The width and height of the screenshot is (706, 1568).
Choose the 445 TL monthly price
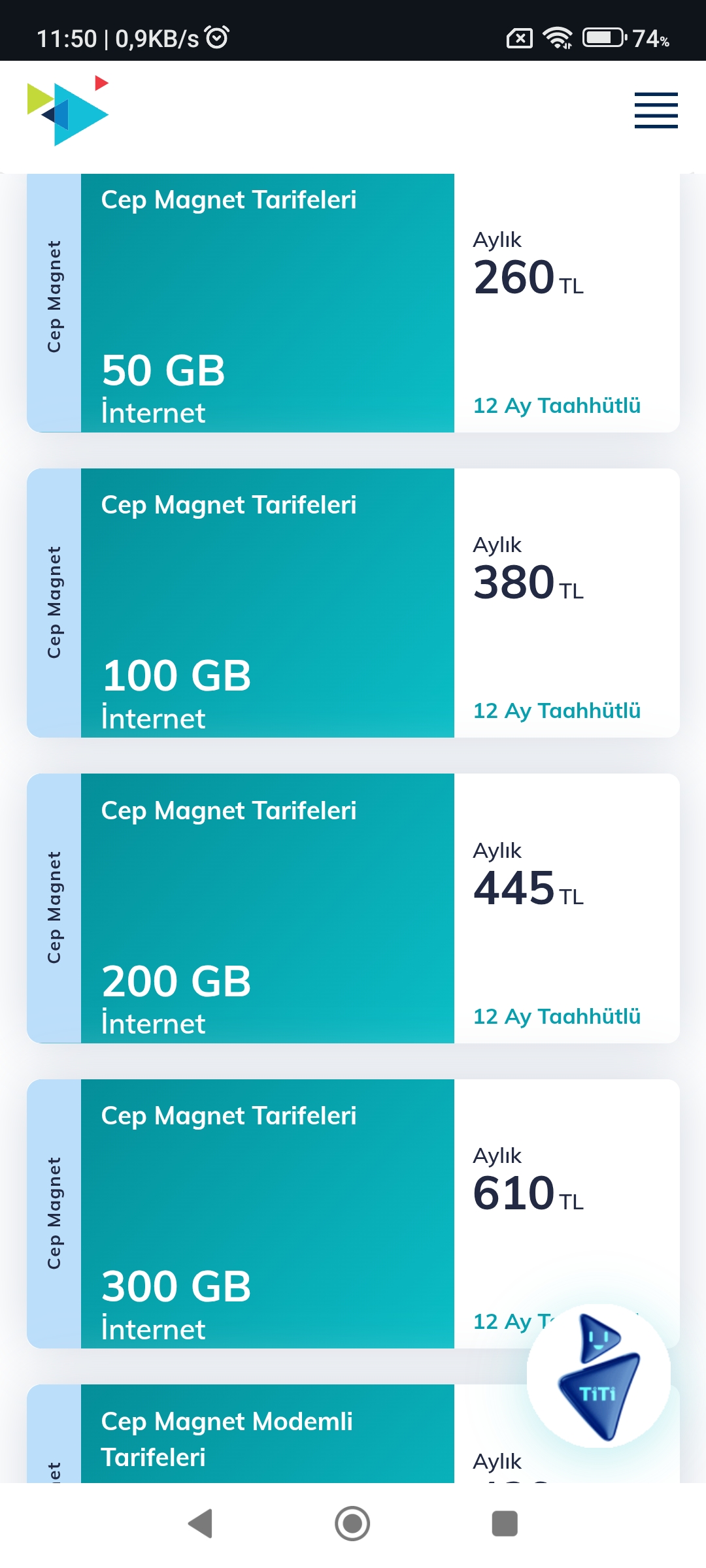point(528,887)
